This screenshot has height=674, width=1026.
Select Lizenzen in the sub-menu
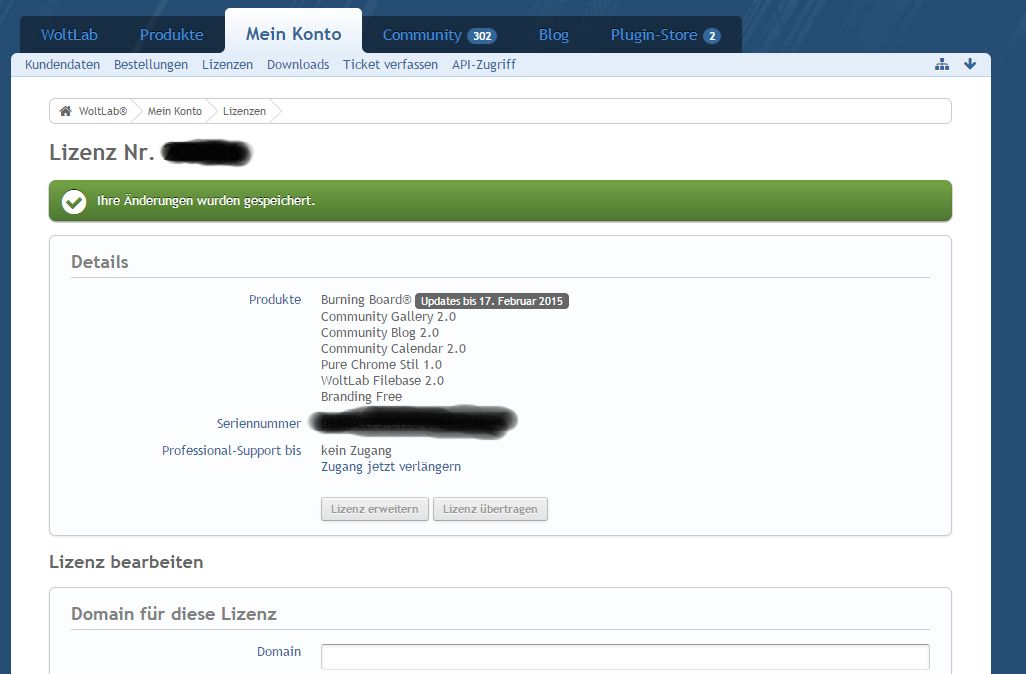pos(227,65)
